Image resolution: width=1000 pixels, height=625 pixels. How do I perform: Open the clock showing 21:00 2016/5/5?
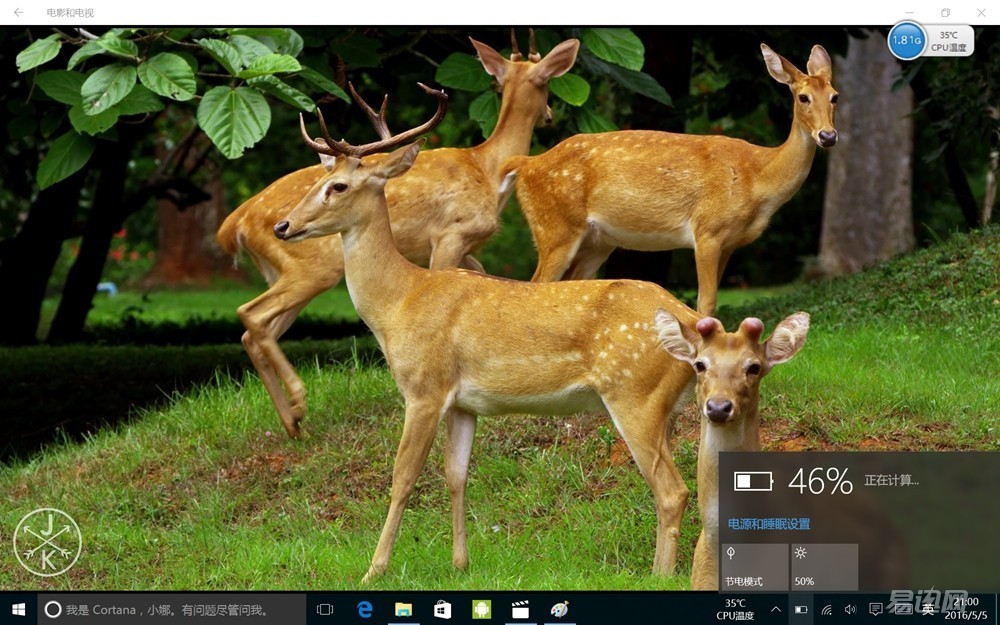[966, 609]
